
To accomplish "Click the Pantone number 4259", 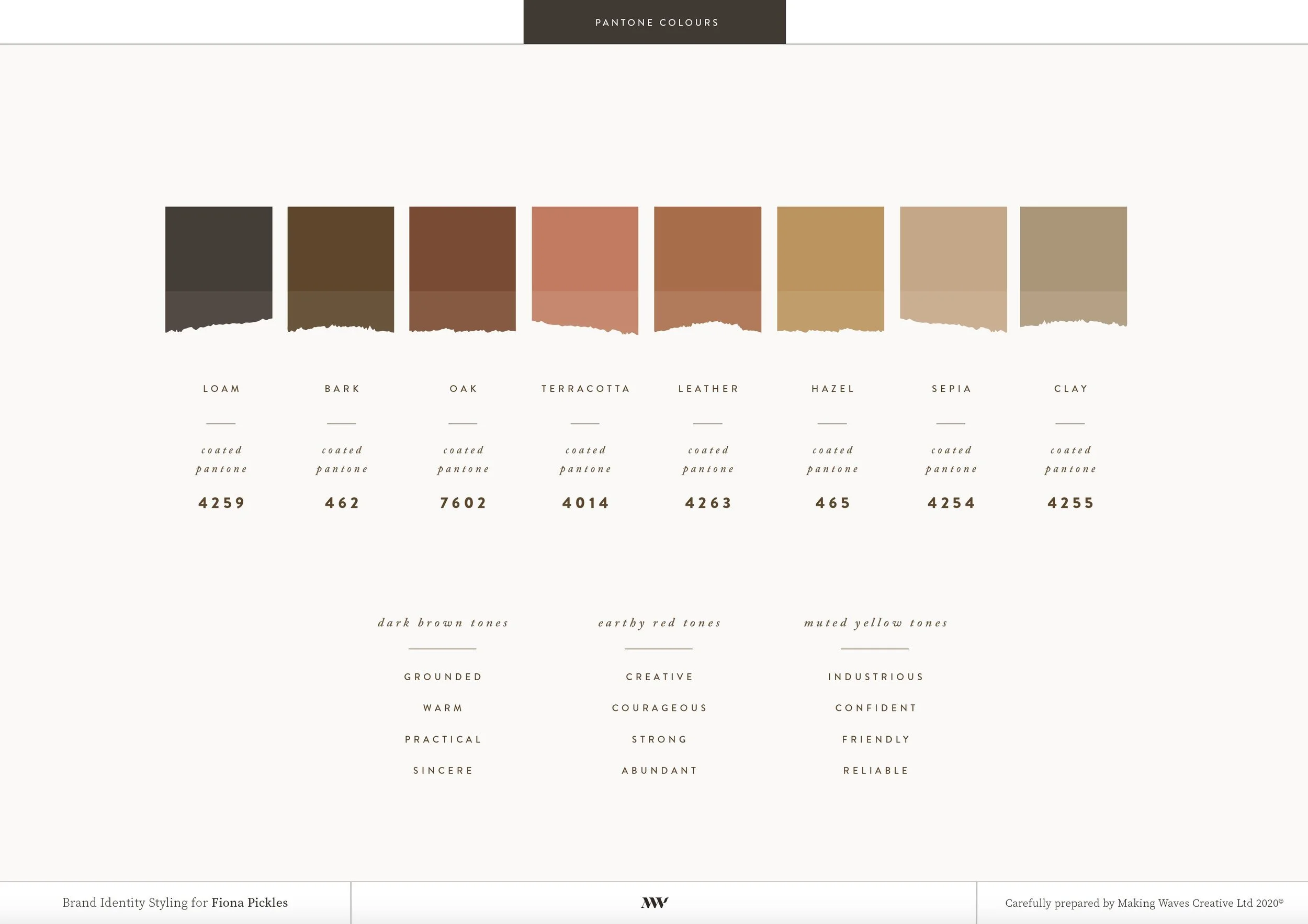I will [x=222, y=502].
